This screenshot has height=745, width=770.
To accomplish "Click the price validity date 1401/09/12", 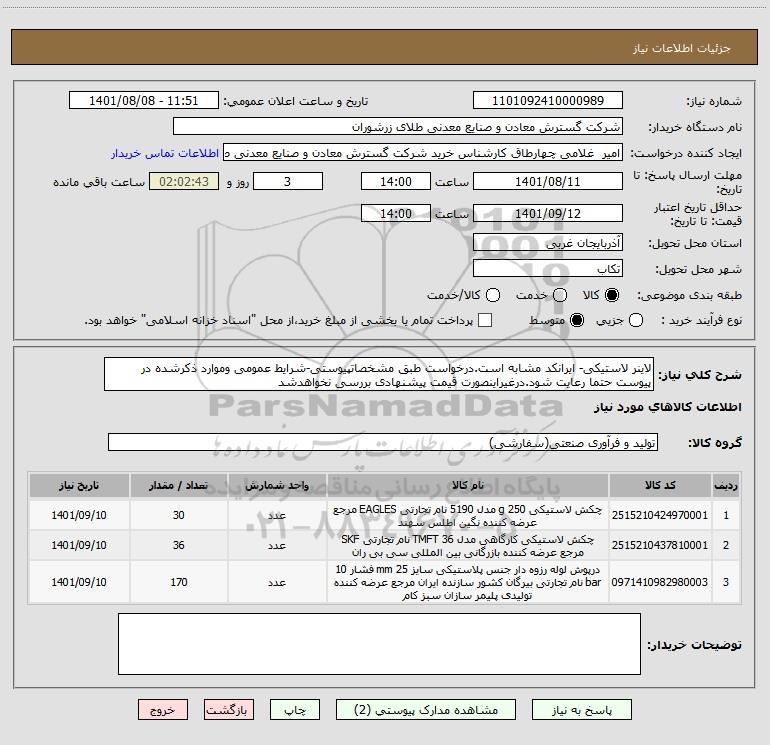I will click(x=548, y=213).
